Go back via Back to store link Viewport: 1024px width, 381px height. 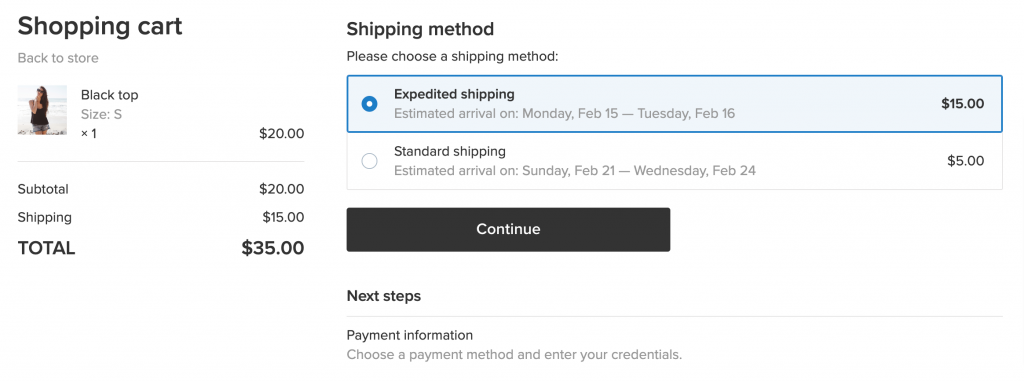[x=58, y=58]
